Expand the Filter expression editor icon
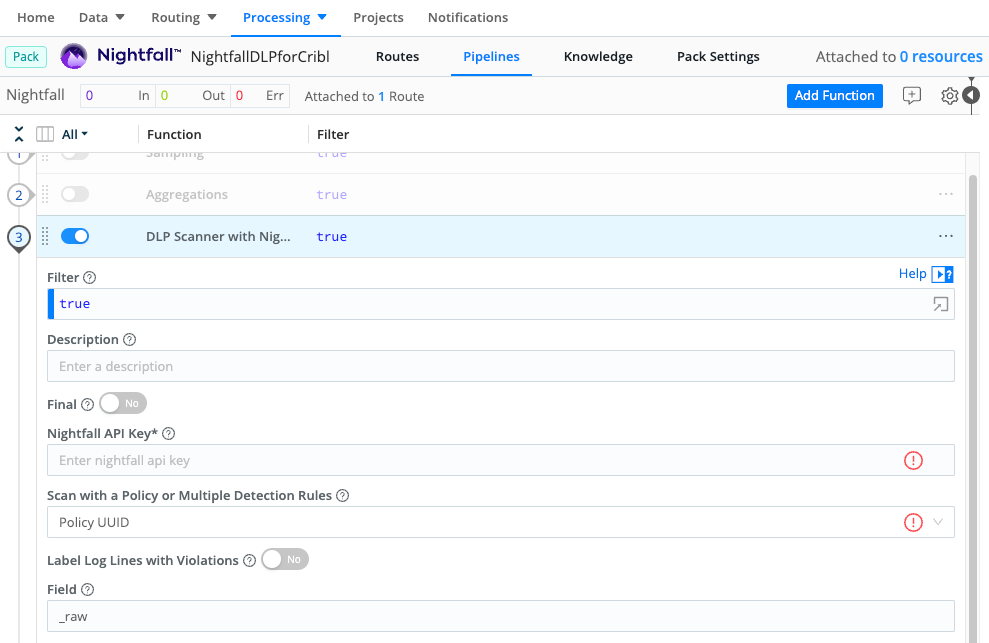The height and width of the screenshot is (643, 989). click(x=940, y=304)
